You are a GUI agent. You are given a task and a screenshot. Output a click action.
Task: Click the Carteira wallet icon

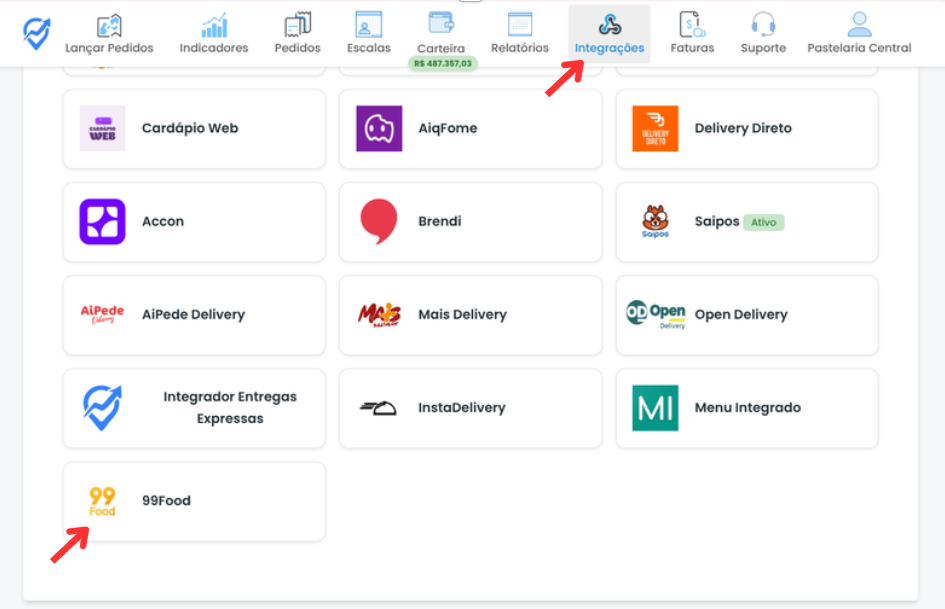coord(441,23)
